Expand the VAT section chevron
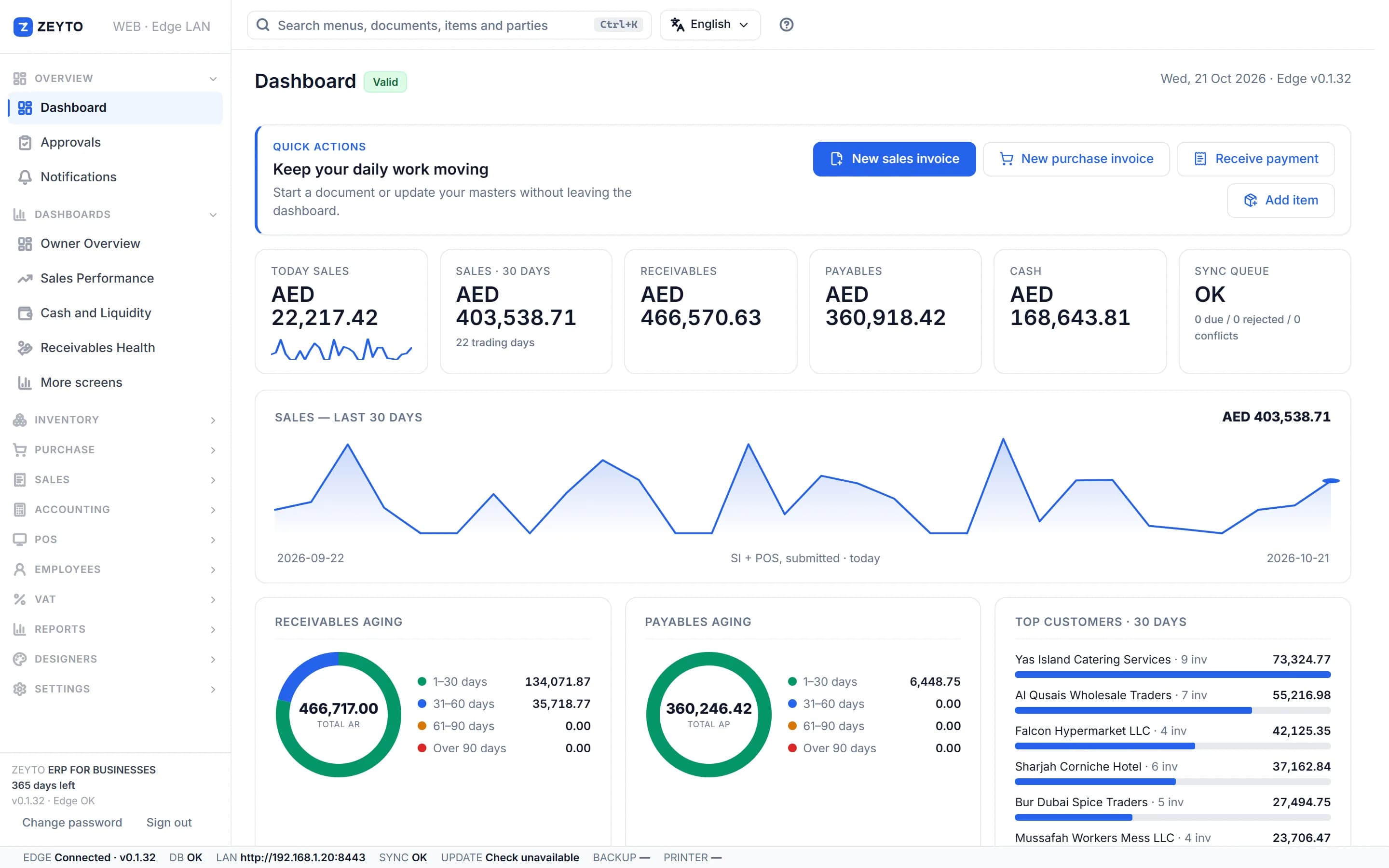This screenshot has height=868, width=1389. (x=213, y=599)
